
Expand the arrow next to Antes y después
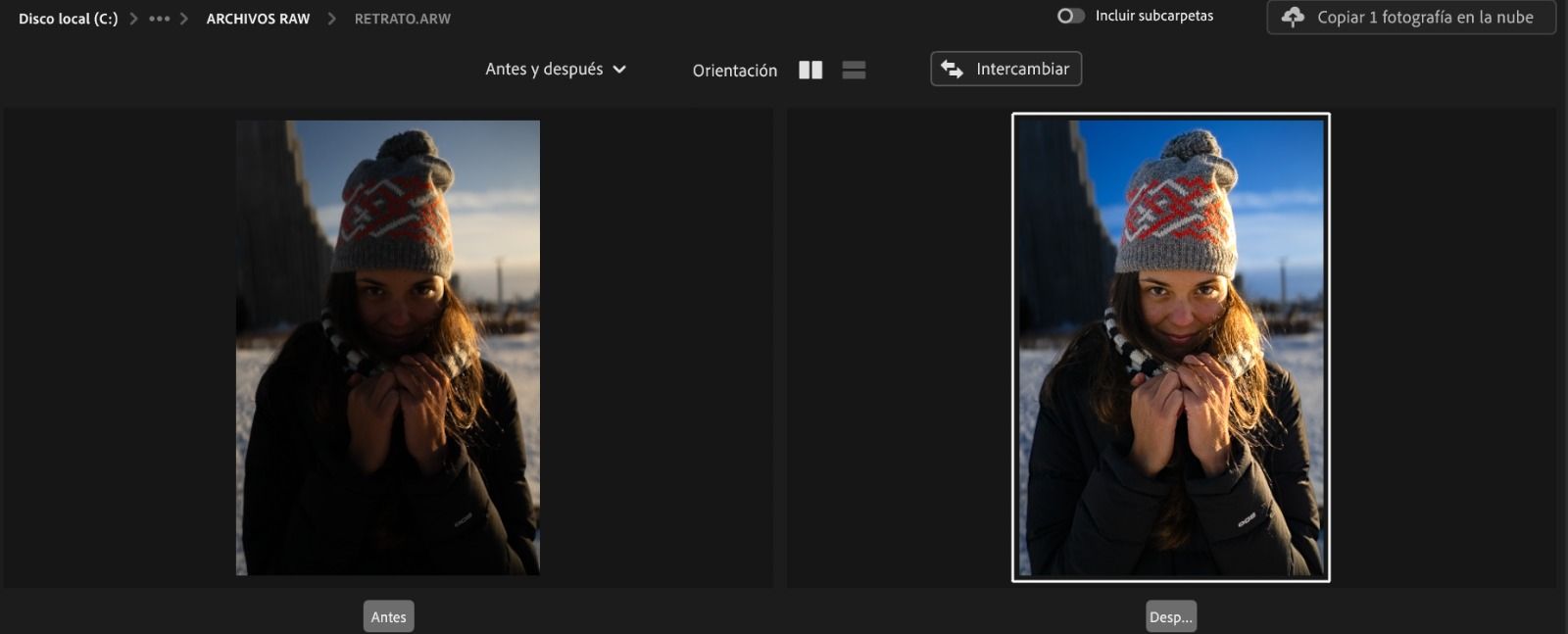coord(619,70)
